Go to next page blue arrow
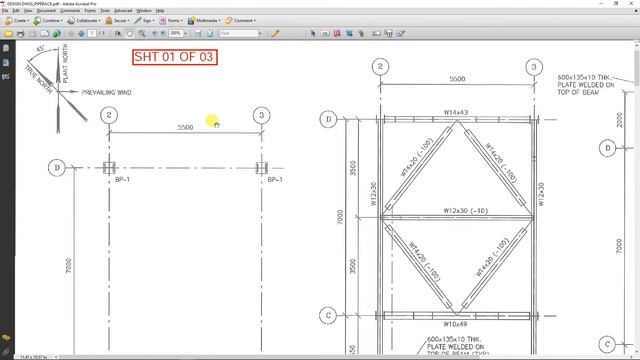 pyautogui.click(x=81, y=33)
